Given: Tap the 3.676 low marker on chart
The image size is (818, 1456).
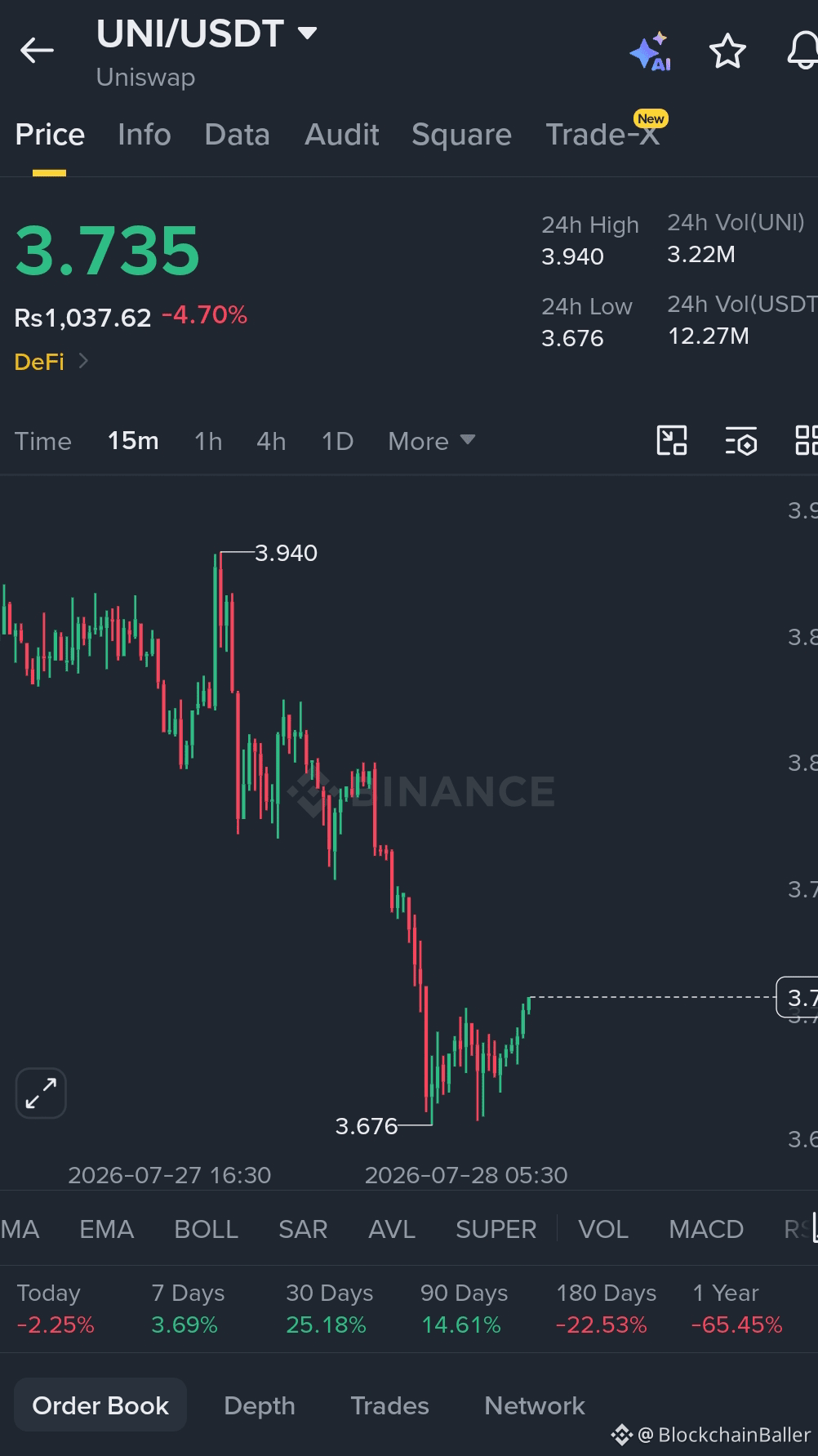Looking at the screenshot, I should [x=367, y=1126].
